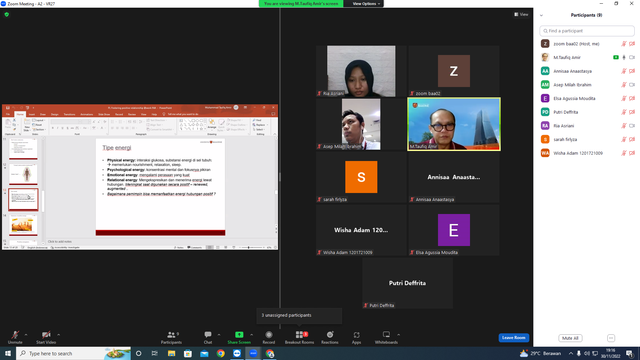Viewport: 640px width, 360px height.
Task: Select sarah firlyza tile
Action: (361, 177)
